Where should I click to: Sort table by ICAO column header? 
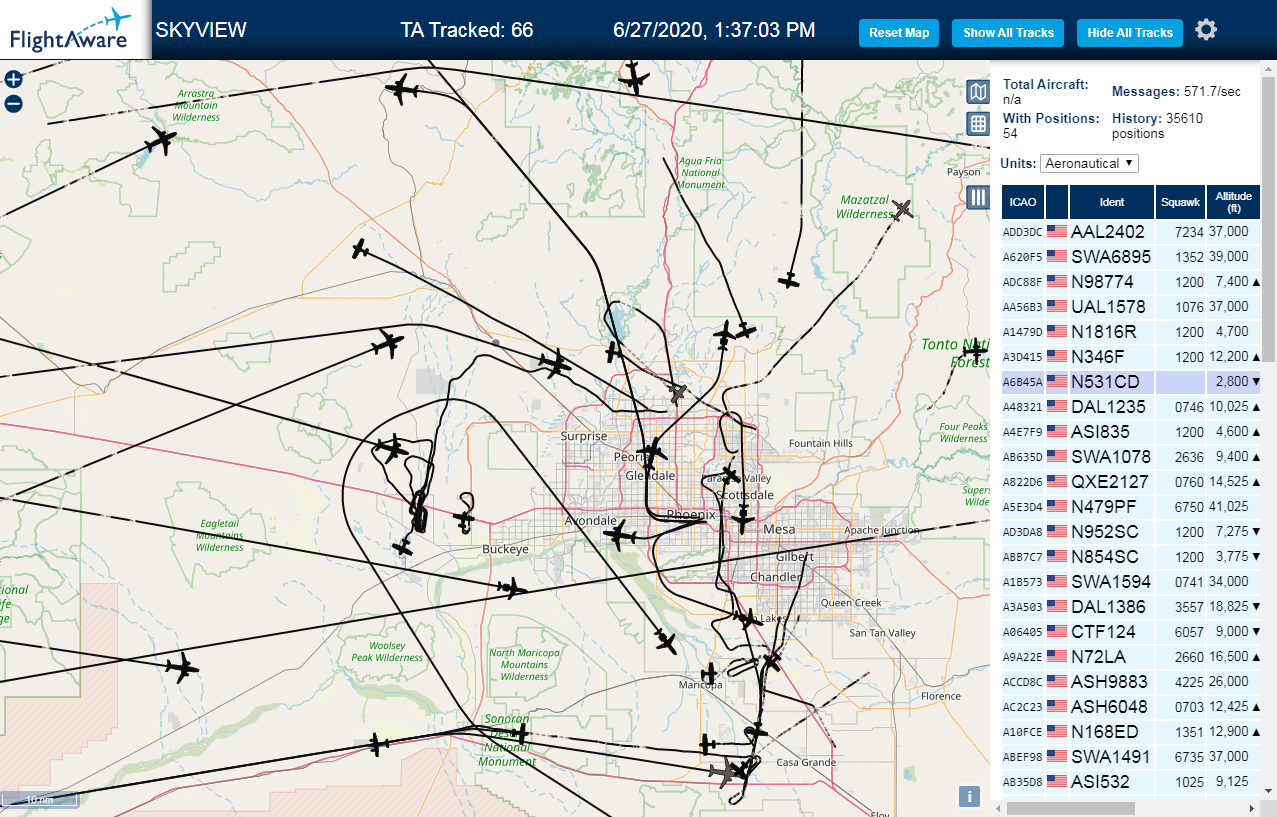(1023, 202)
